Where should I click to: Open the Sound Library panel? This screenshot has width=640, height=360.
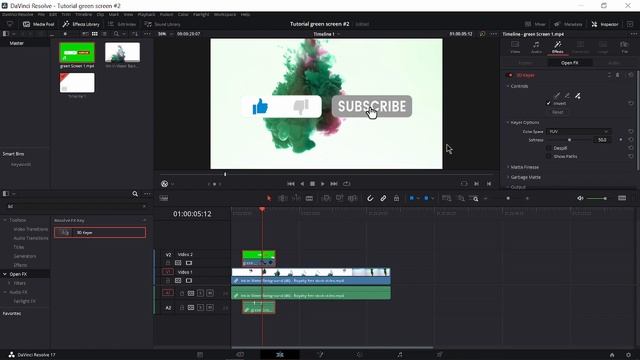click(x=162, y=24)
